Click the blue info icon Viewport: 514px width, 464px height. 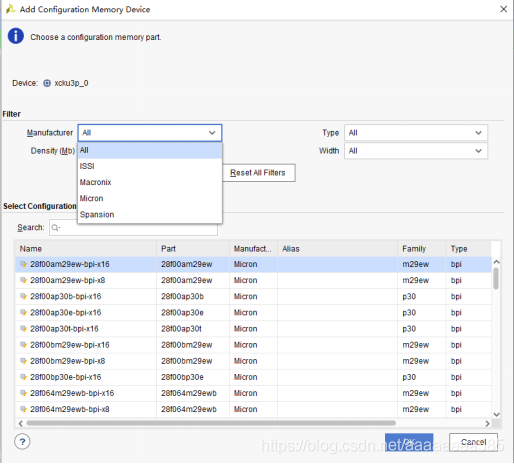click(x=16, y=36)
